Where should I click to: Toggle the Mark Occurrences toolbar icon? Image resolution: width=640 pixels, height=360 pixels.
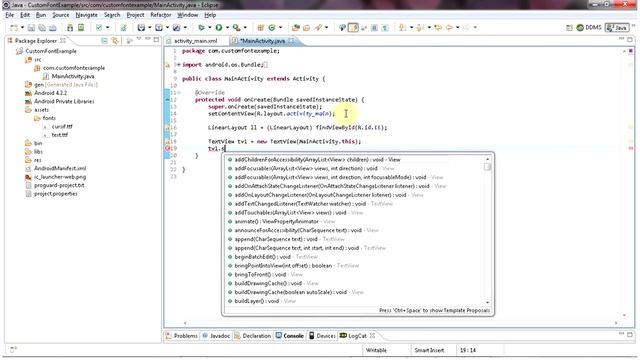pyautogui.click(x=353, y=28)
